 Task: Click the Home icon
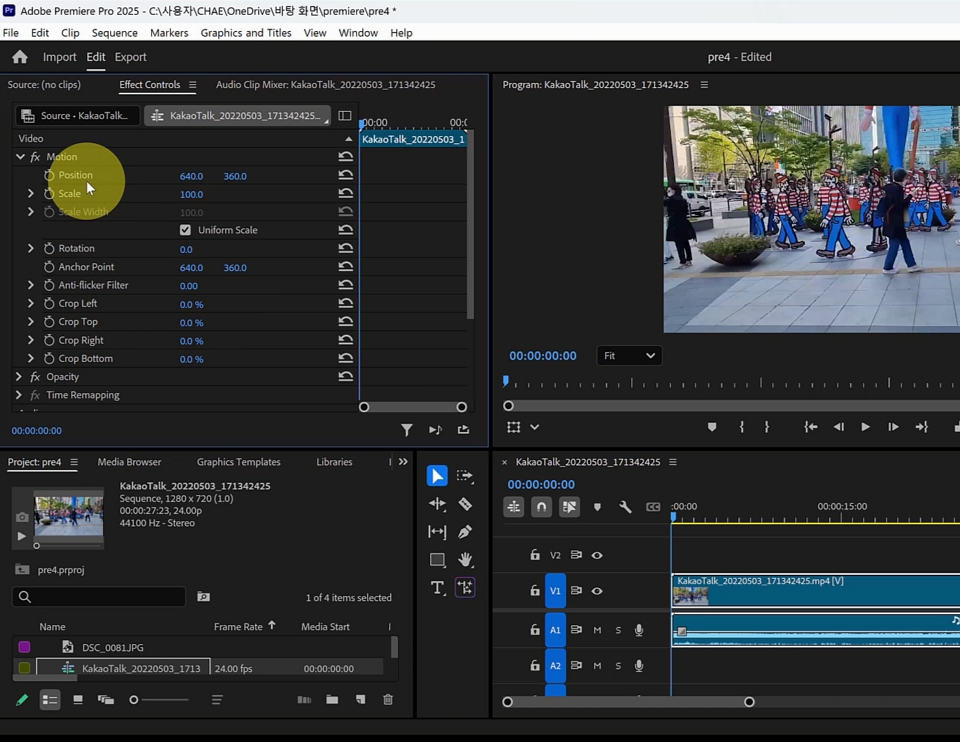[20, 57]
